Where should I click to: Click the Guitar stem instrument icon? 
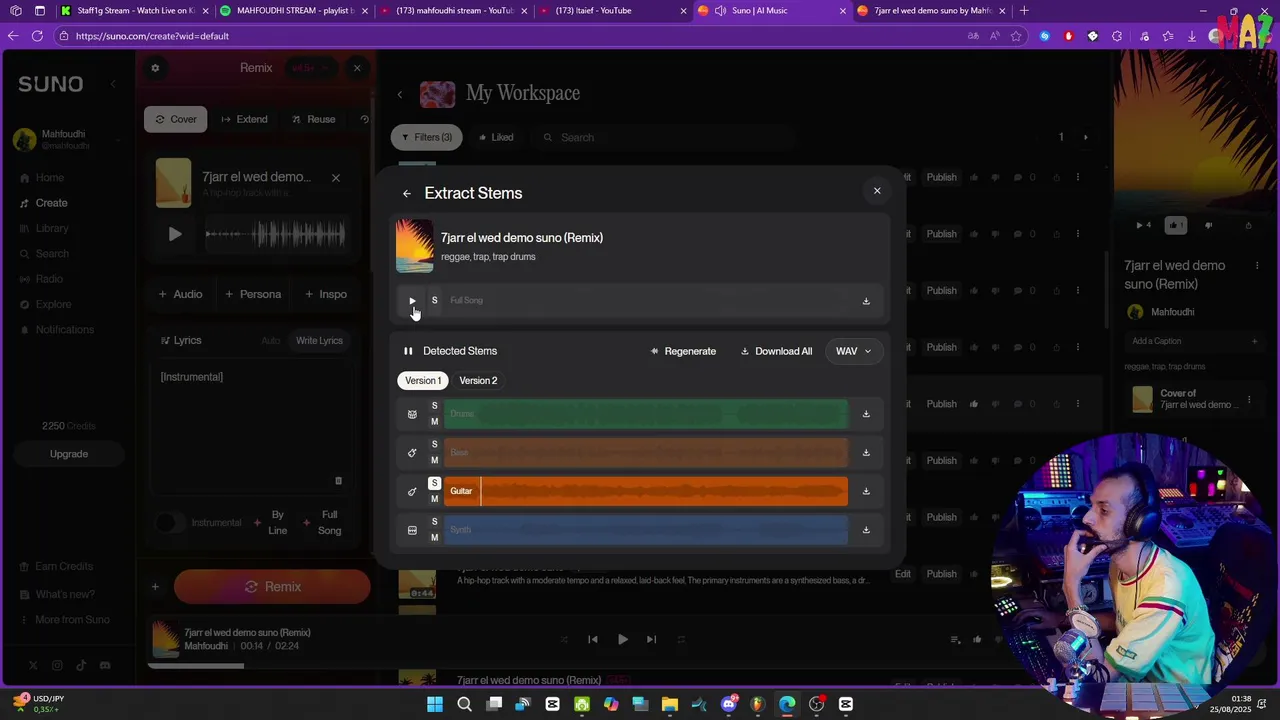412,491
